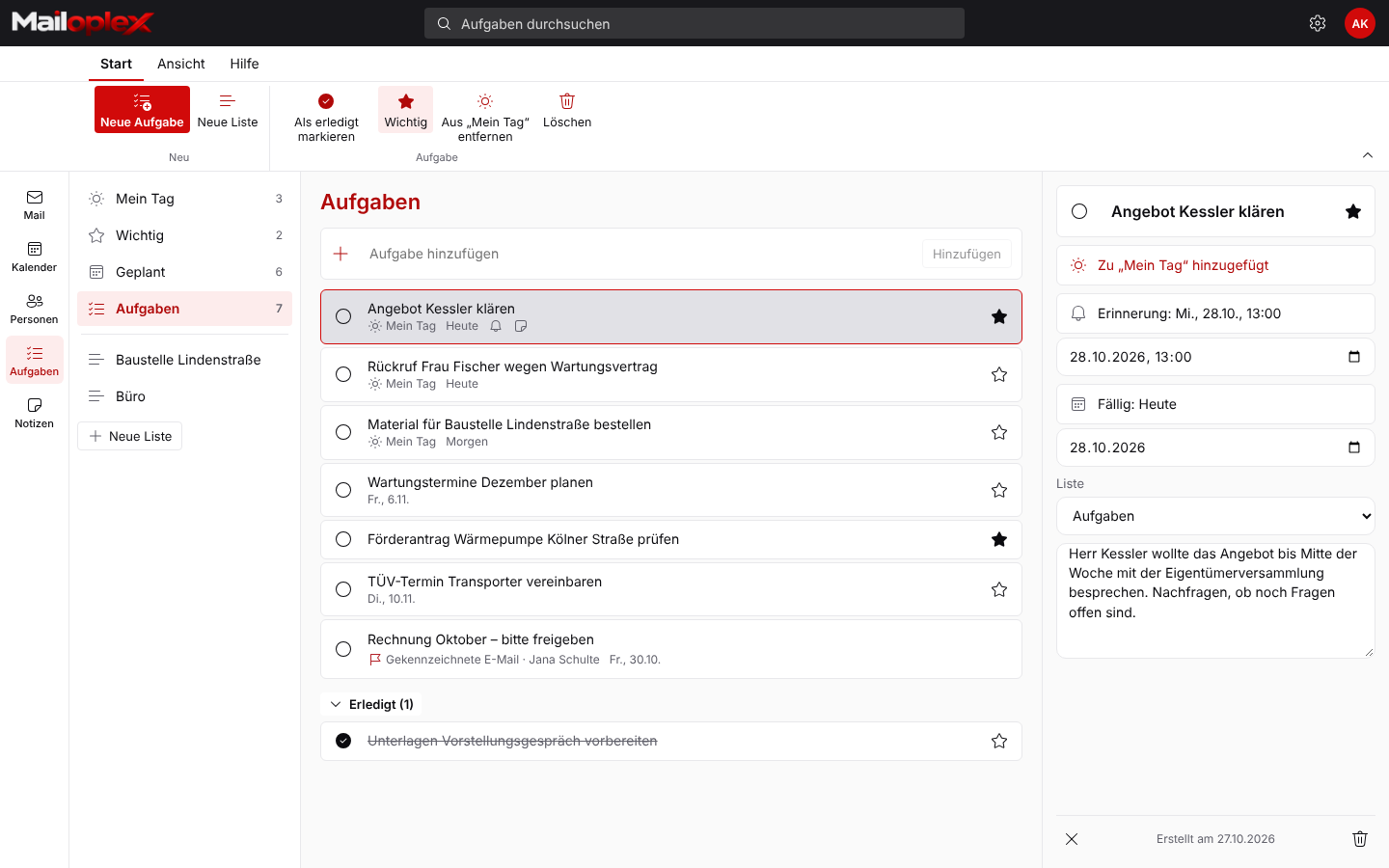Viewport: 1389px width, 868px height.
Task: Open Liste dropdown showing Aufgaben
Action: click(x=1215, y=516)
